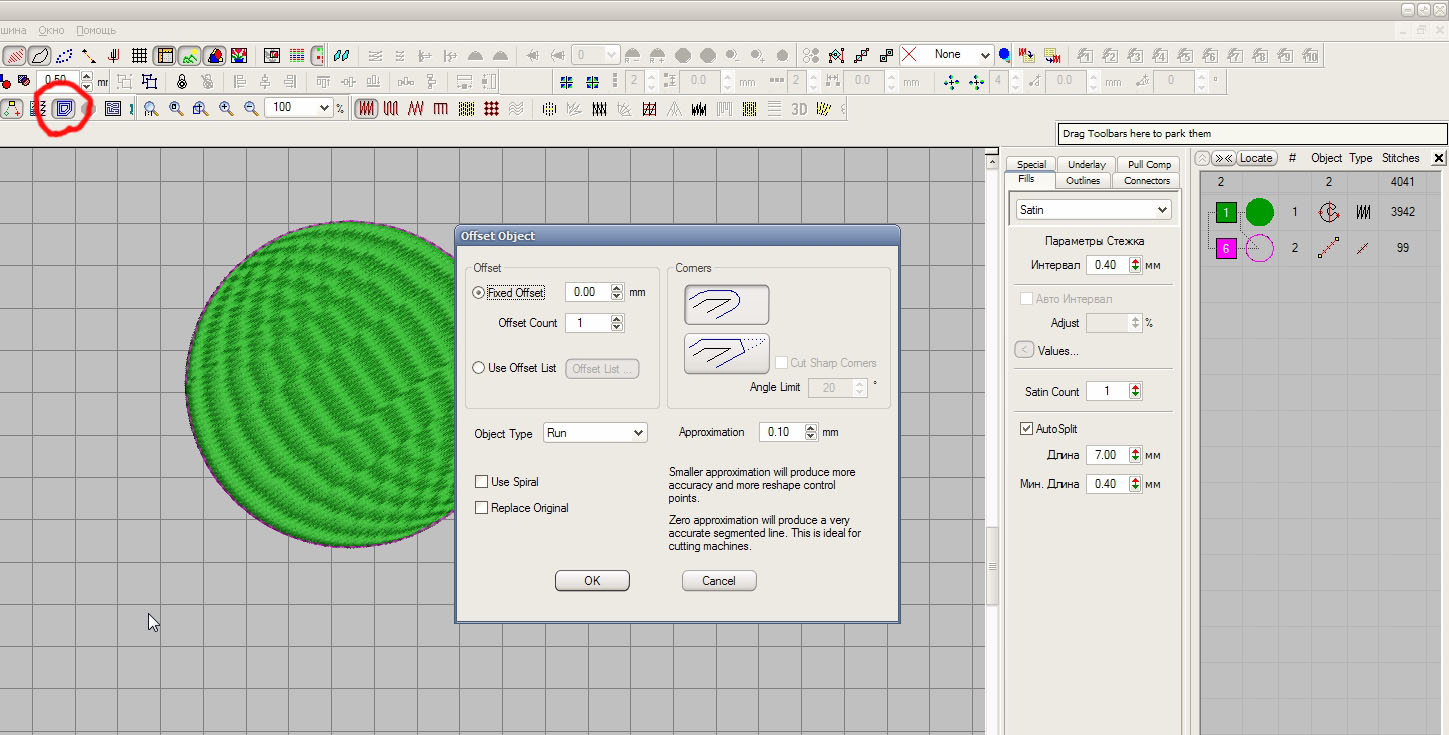Open the Object Type dropdown set to Run
1449x735 pixels.
(595, 433)
